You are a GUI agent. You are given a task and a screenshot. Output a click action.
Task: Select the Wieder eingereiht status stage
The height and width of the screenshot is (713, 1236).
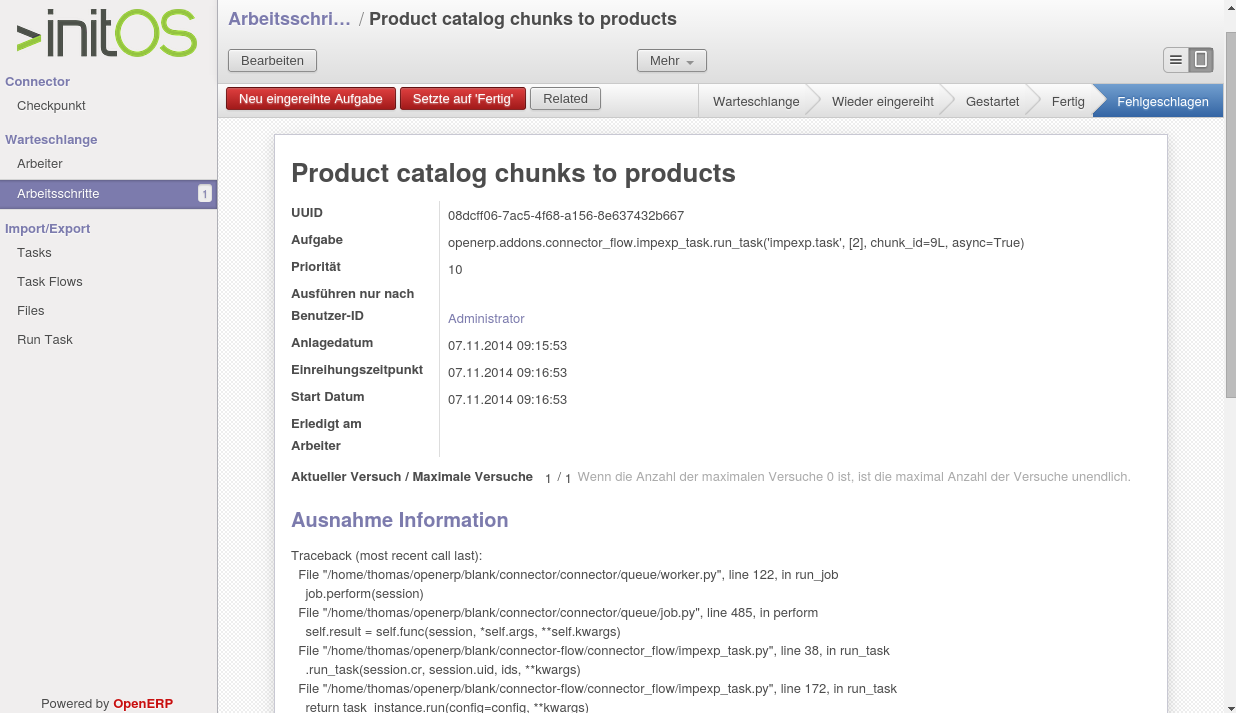coord(883,101)
